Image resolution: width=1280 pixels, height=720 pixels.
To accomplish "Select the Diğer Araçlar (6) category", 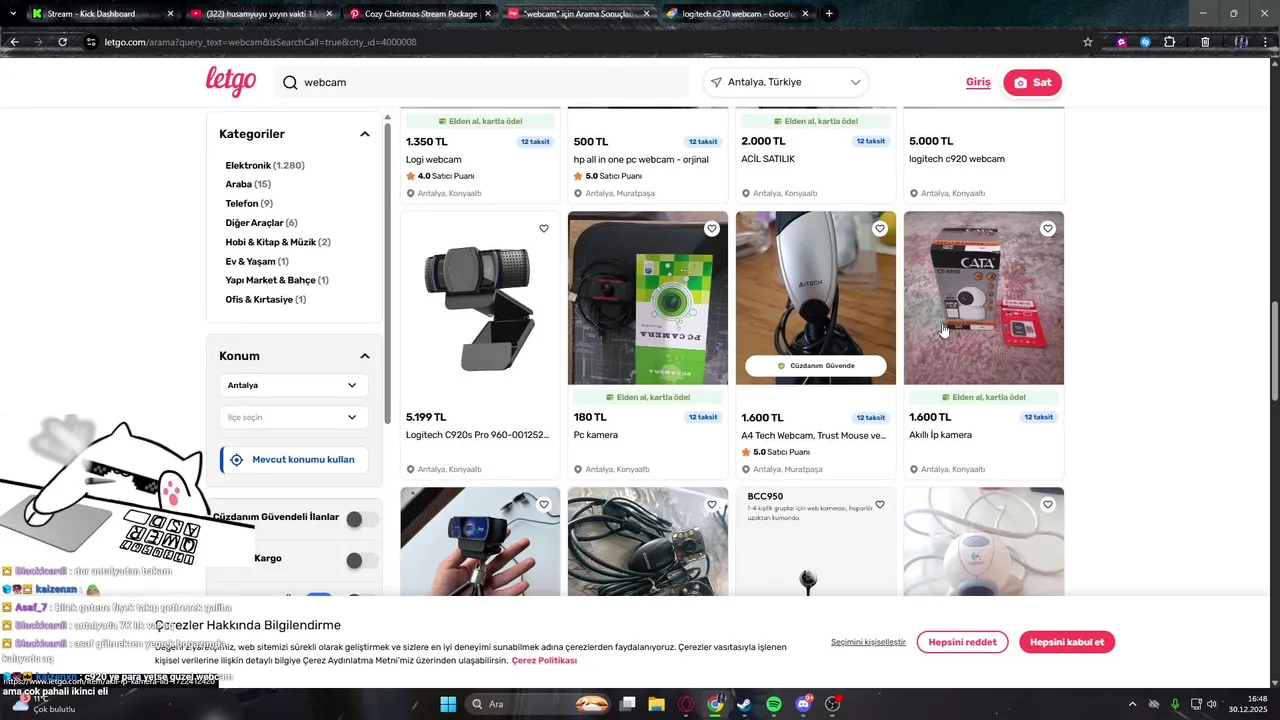I will click(261, 223).
